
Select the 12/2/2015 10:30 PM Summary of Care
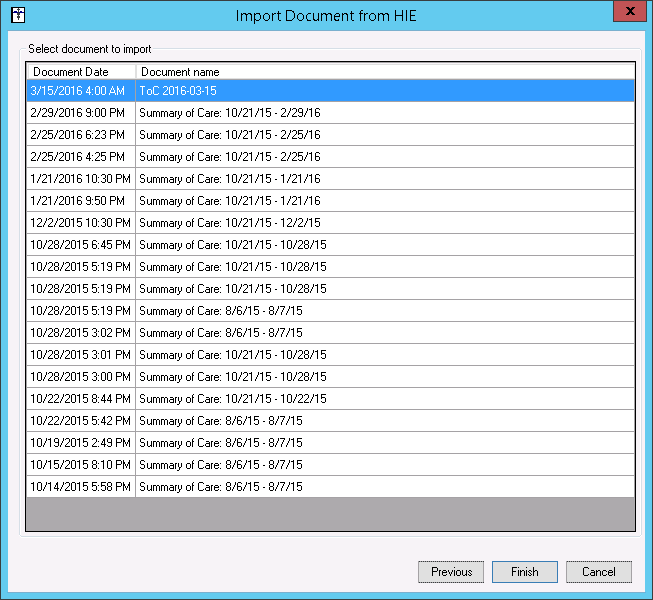point(330,223)
